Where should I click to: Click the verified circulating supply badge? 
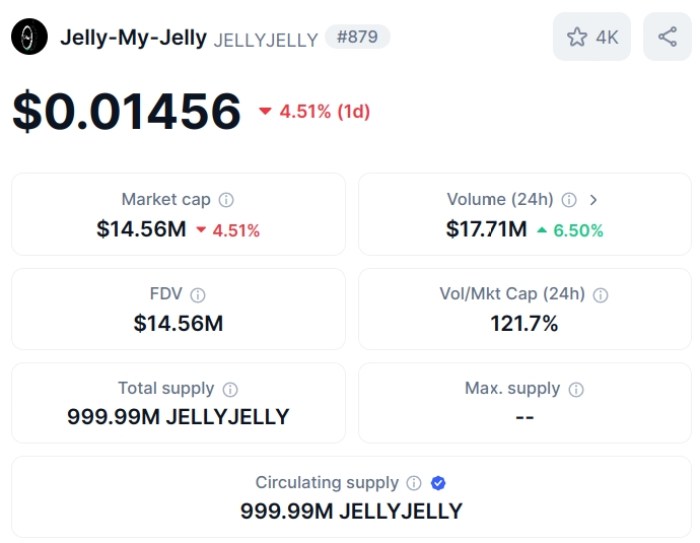tap(438, 483)
